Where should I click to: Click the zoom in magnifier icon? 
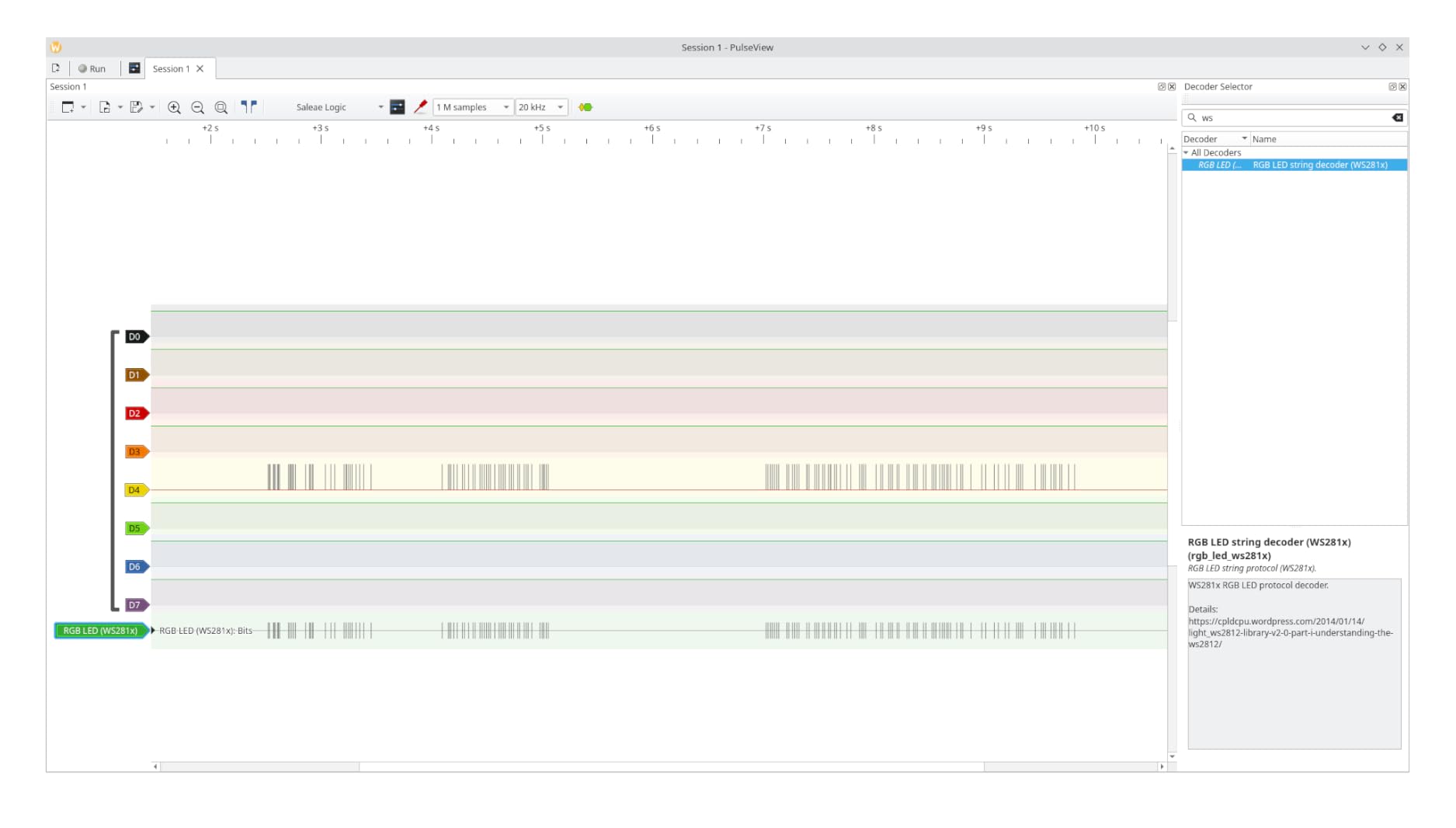point(174,108)
